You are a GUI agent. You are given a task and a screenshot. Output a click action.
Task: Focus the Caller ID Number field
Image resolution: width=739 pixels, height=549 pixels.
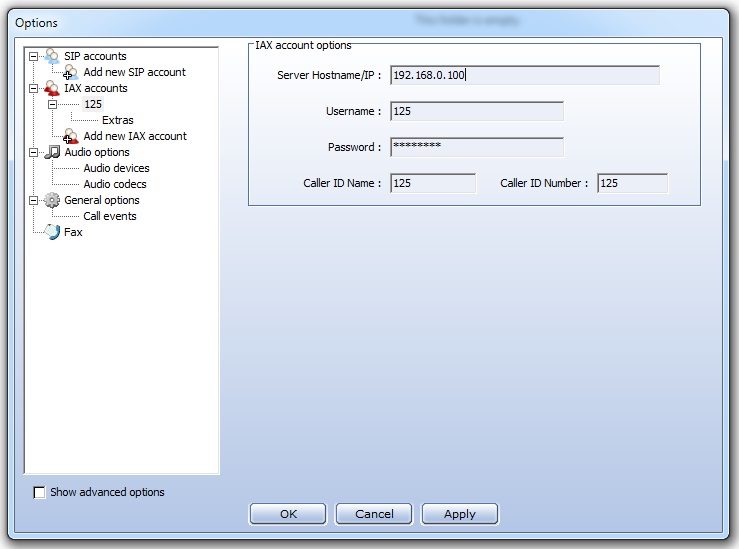[632, 183]
